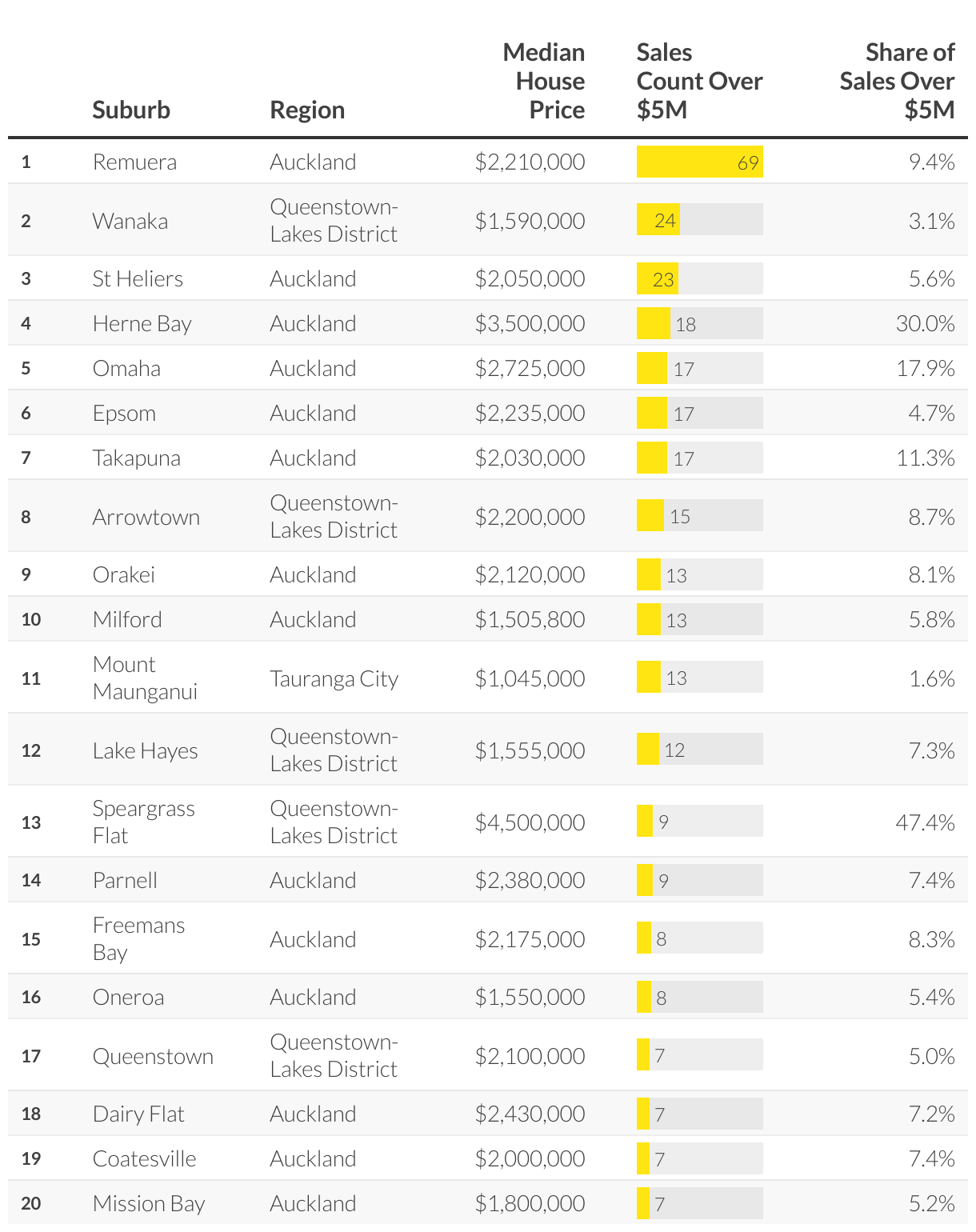Select the Mount Maunganui suburb name
The height and width of the screenshot is (1232, 976).
pos(145,678)
